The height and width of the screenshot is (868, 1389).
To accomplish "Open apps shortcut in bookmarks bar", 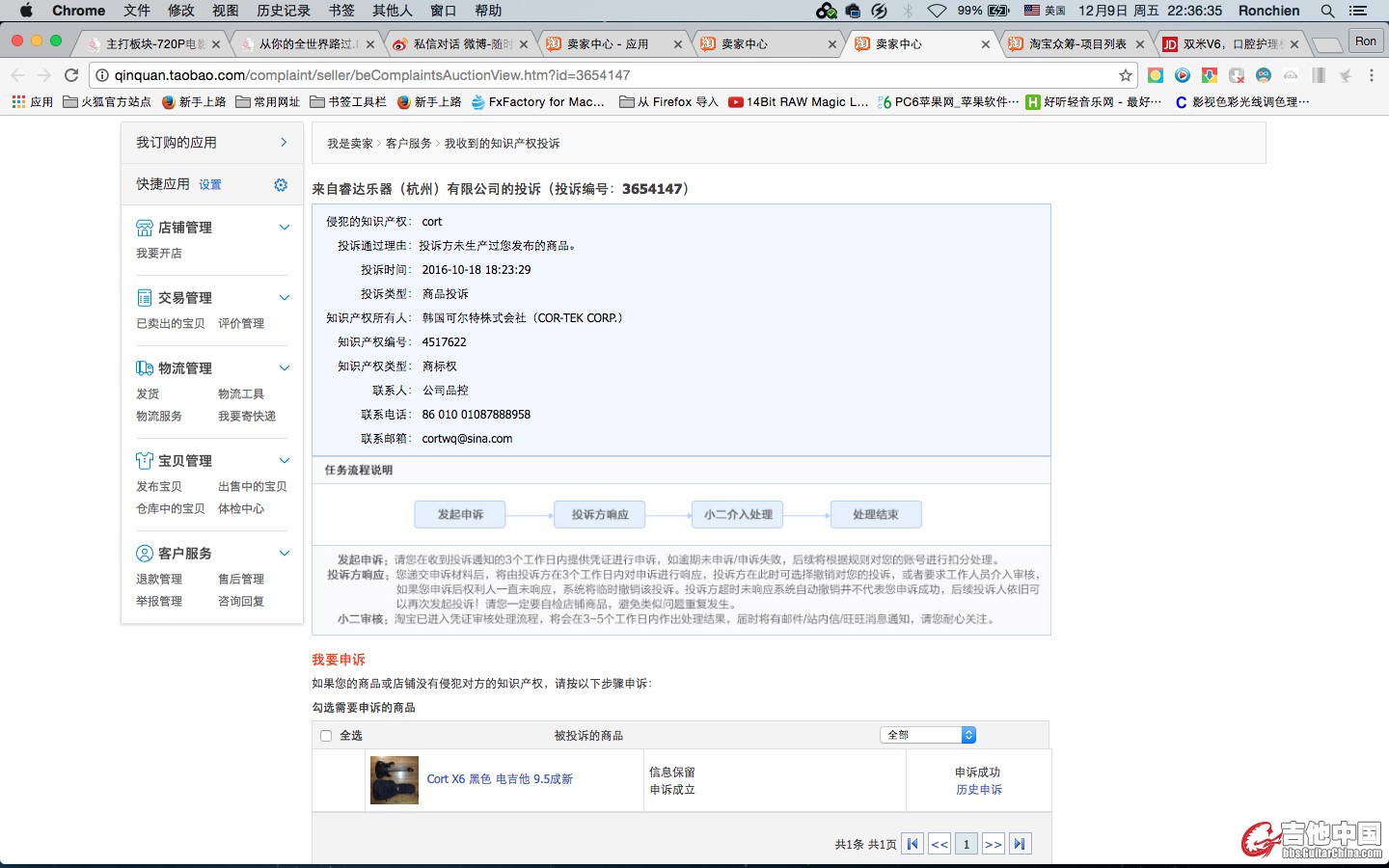I will click(32, 101).
